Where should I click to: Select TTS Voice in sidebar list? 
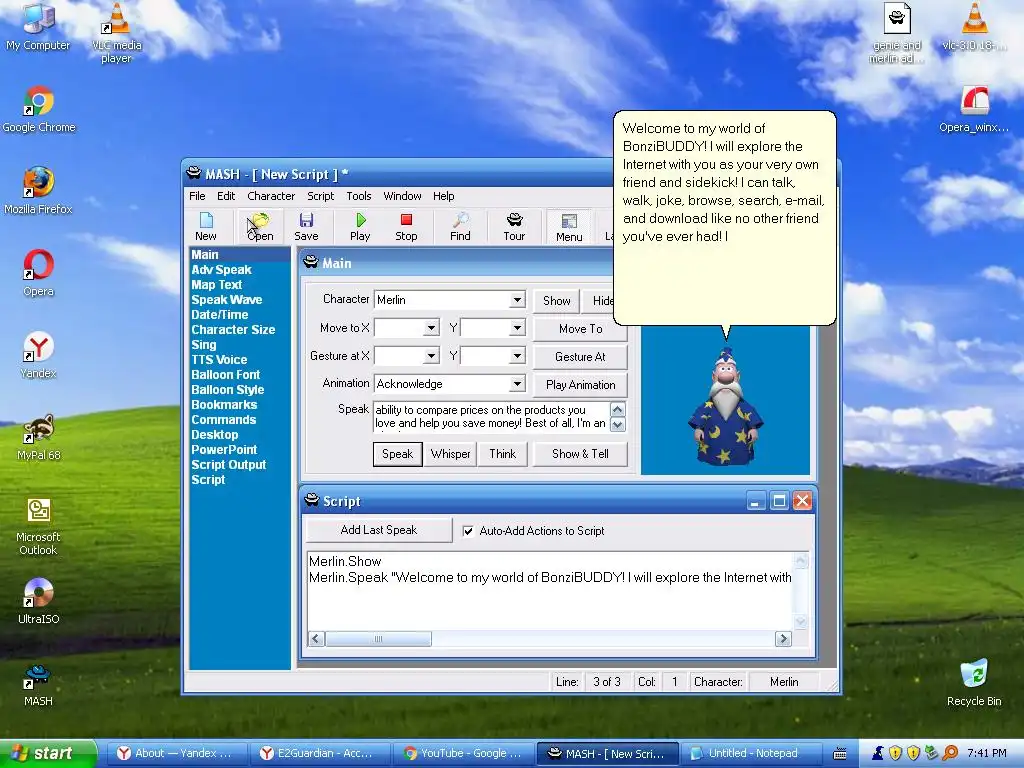coord(219,360)
